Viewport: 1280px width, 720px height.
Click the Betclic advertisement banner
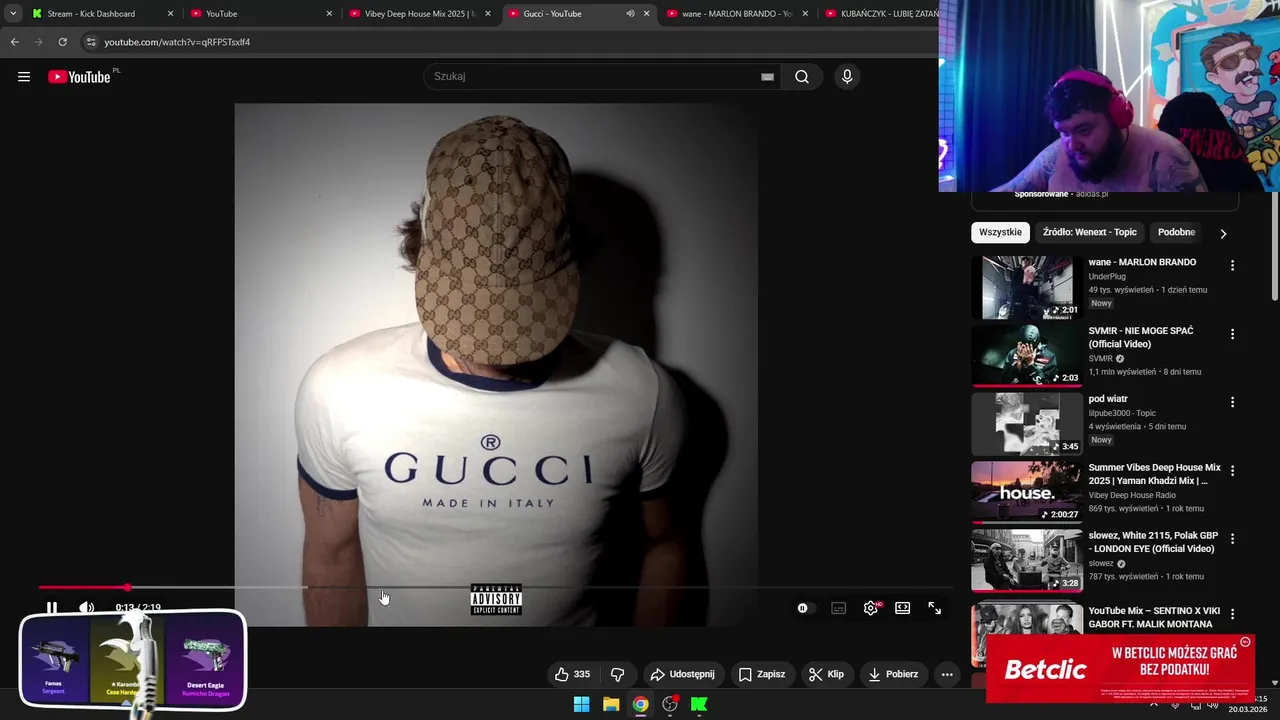(1120, 669)
